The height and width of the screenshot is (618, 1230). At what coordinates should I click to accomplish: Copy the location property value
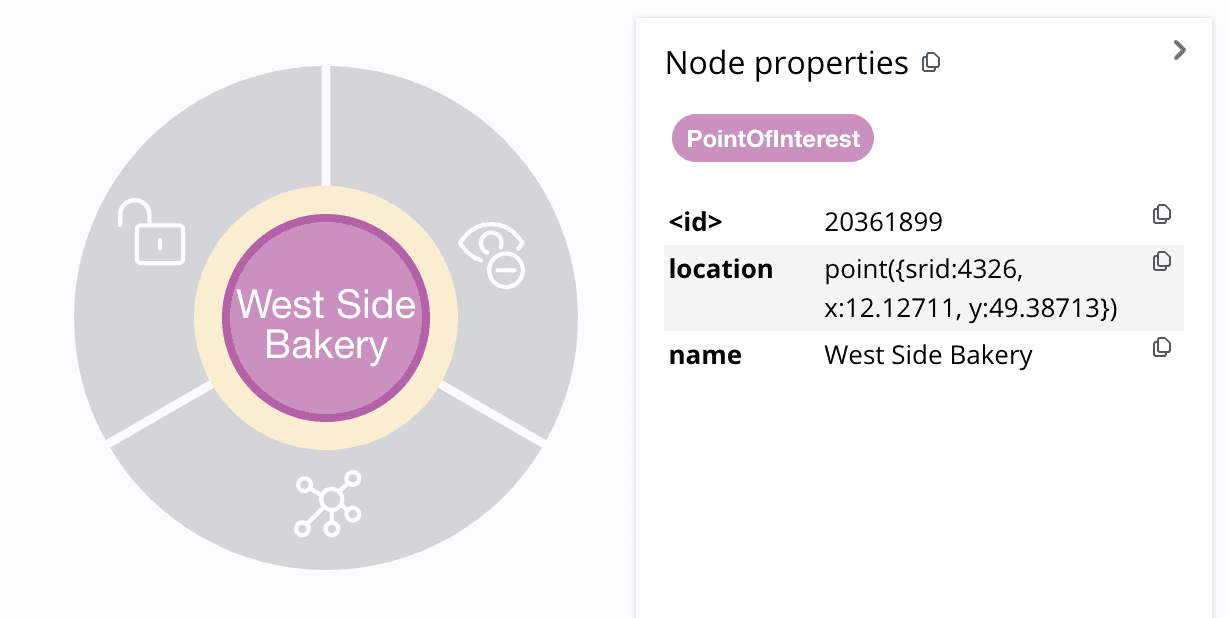coord(1162,262)
